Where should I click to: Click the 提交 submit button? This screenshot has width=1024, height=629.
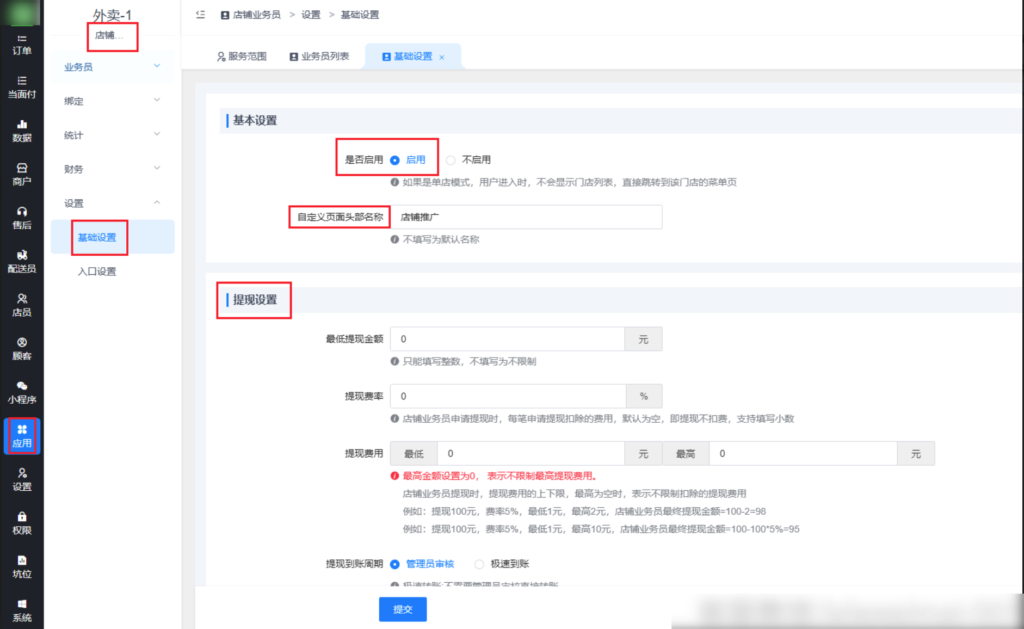click(x=402, y=608)
